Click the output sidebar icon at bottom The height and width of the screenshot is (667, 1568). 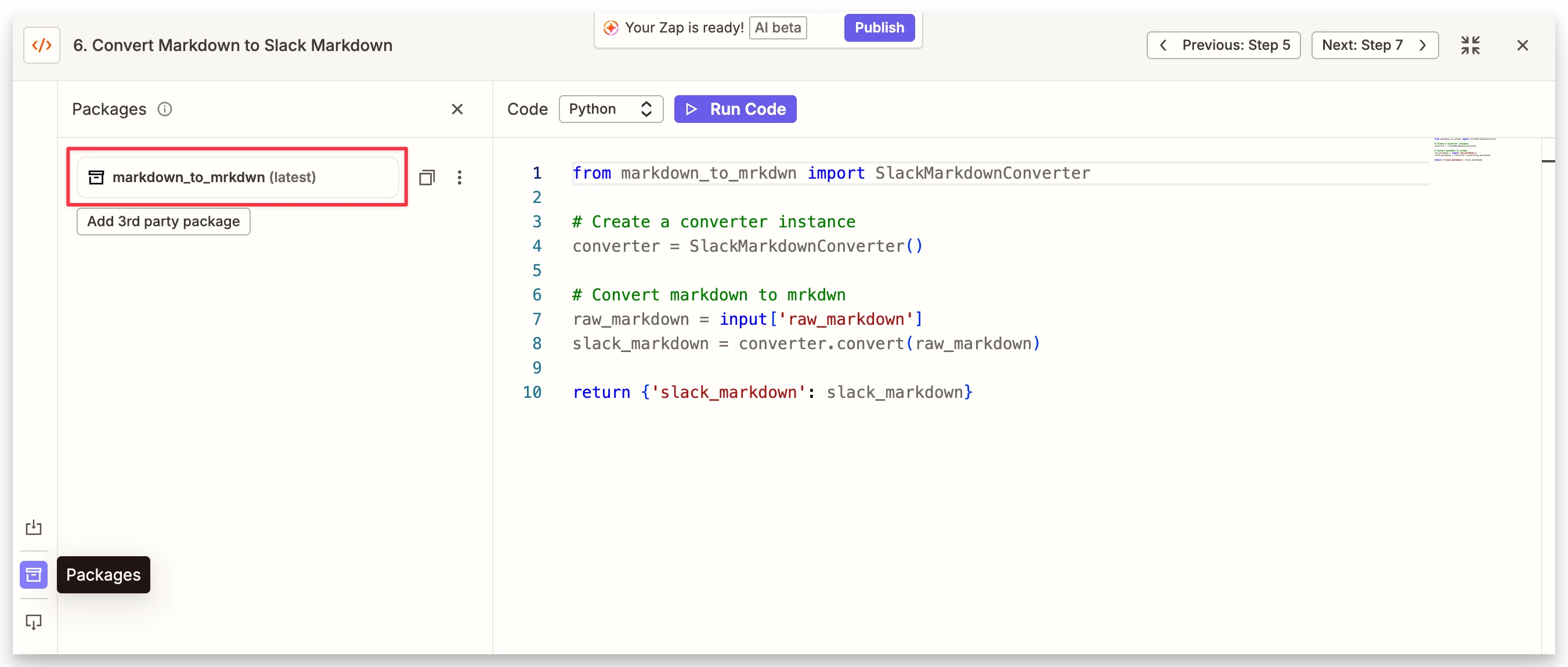tap(34, 621)
